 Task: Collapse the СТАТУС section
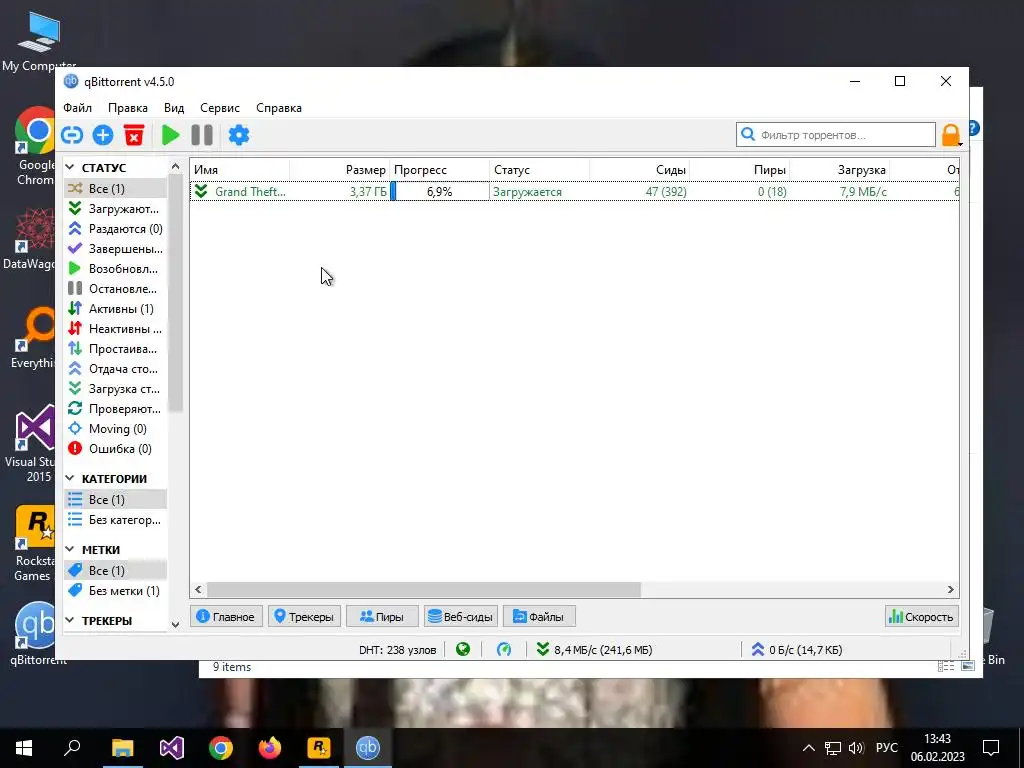(70, 167)
